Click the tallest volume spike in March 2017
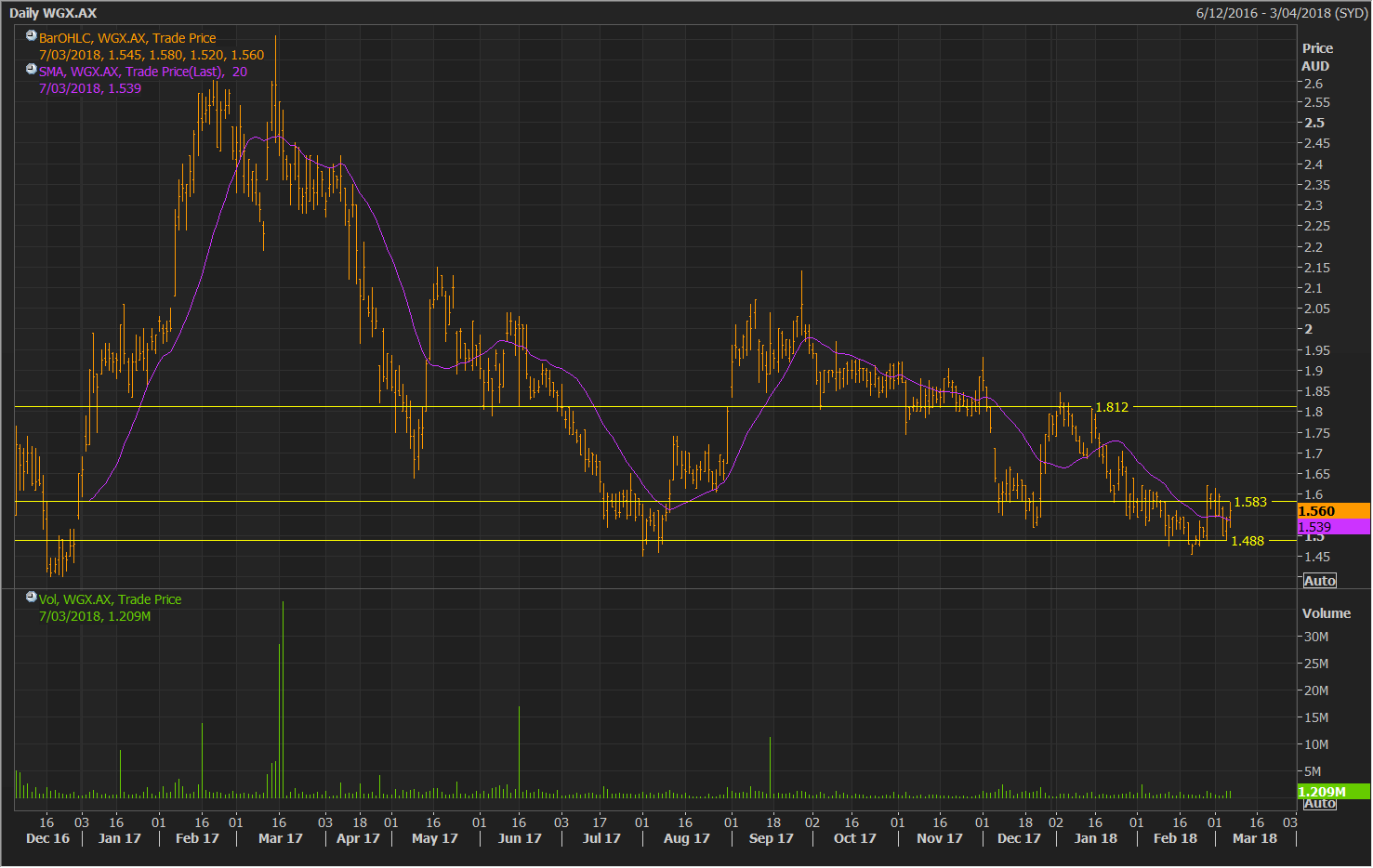 (x=283, y=699)
